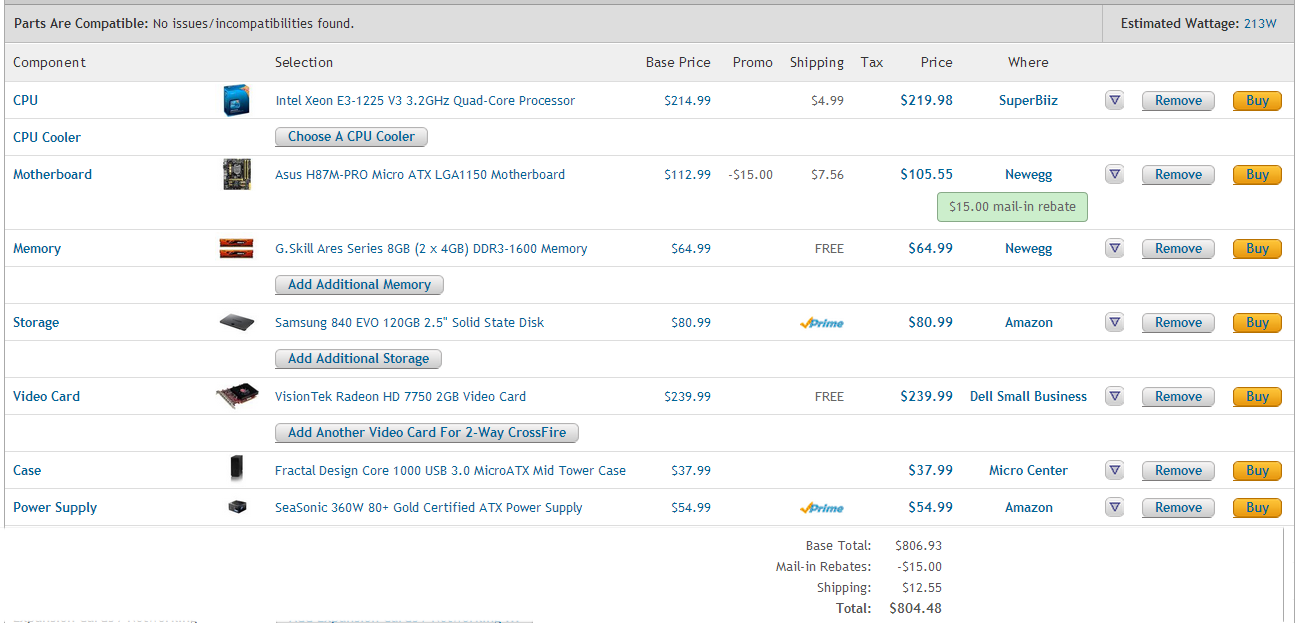This screenshot has width=1305, height=623.
Task: Buy the G.Skill memory
Action: click(1257, 248)
